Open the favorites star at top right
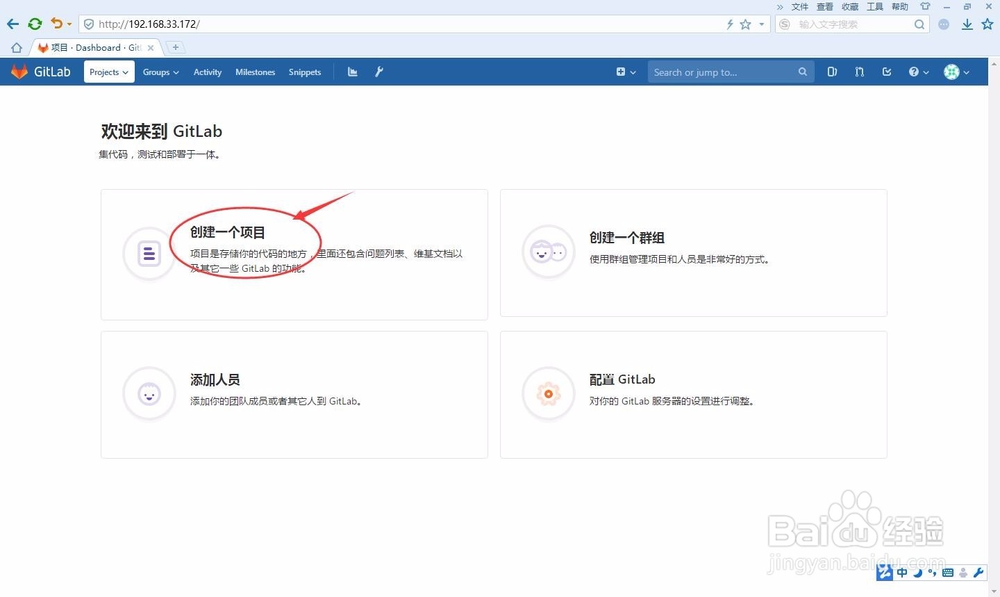The height and width of the screenshot is (597, 1000). [x=987, y=24]
